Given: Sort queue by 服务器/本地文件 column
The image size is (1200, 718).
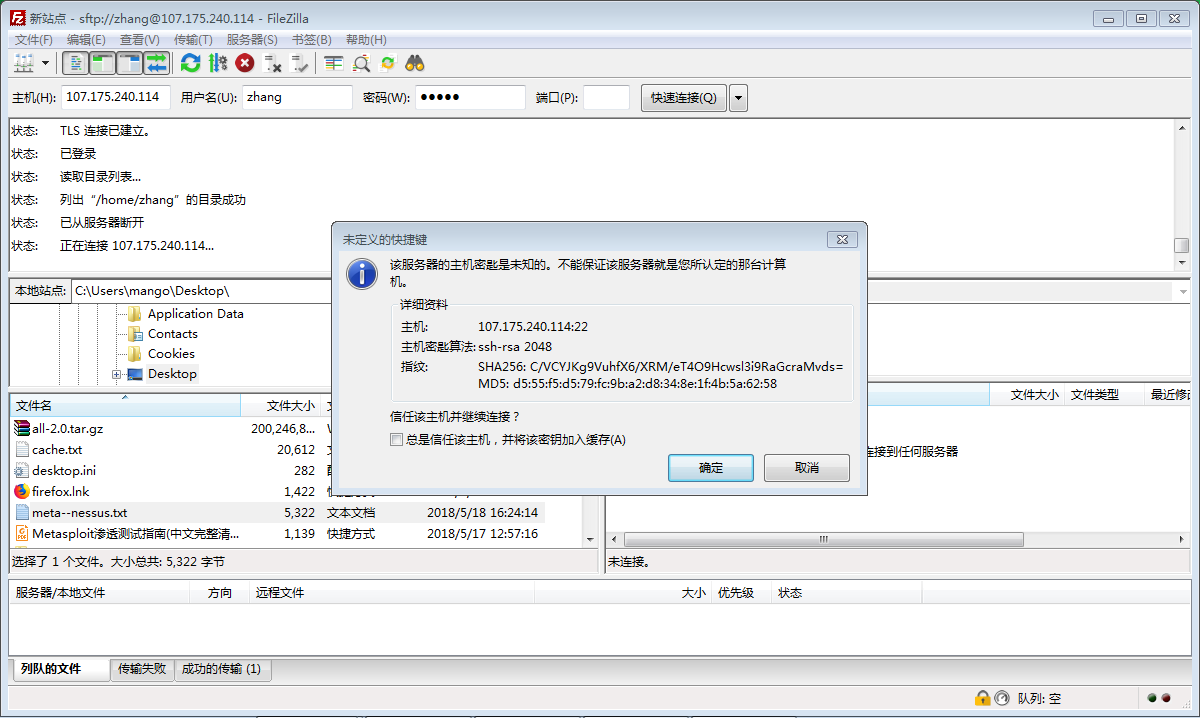Looking at the screenshot, I should (100, 593).
